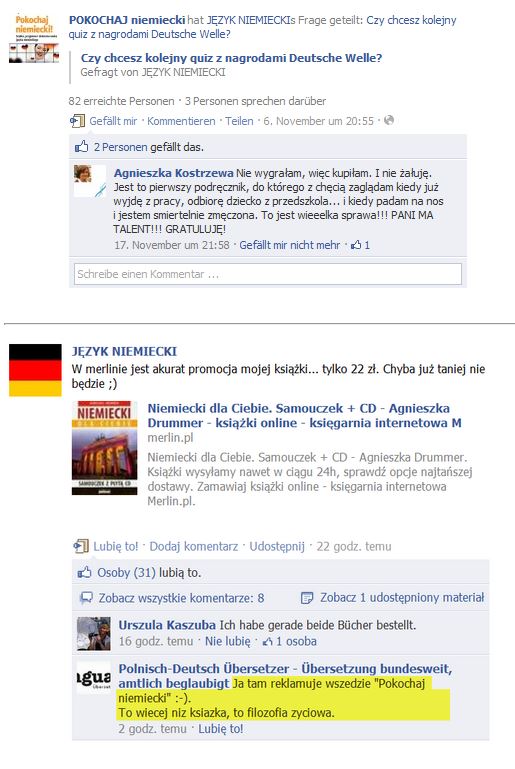Click Kommentieren under the first post
Screen dimensions: 515x769
tap(181, 121)
